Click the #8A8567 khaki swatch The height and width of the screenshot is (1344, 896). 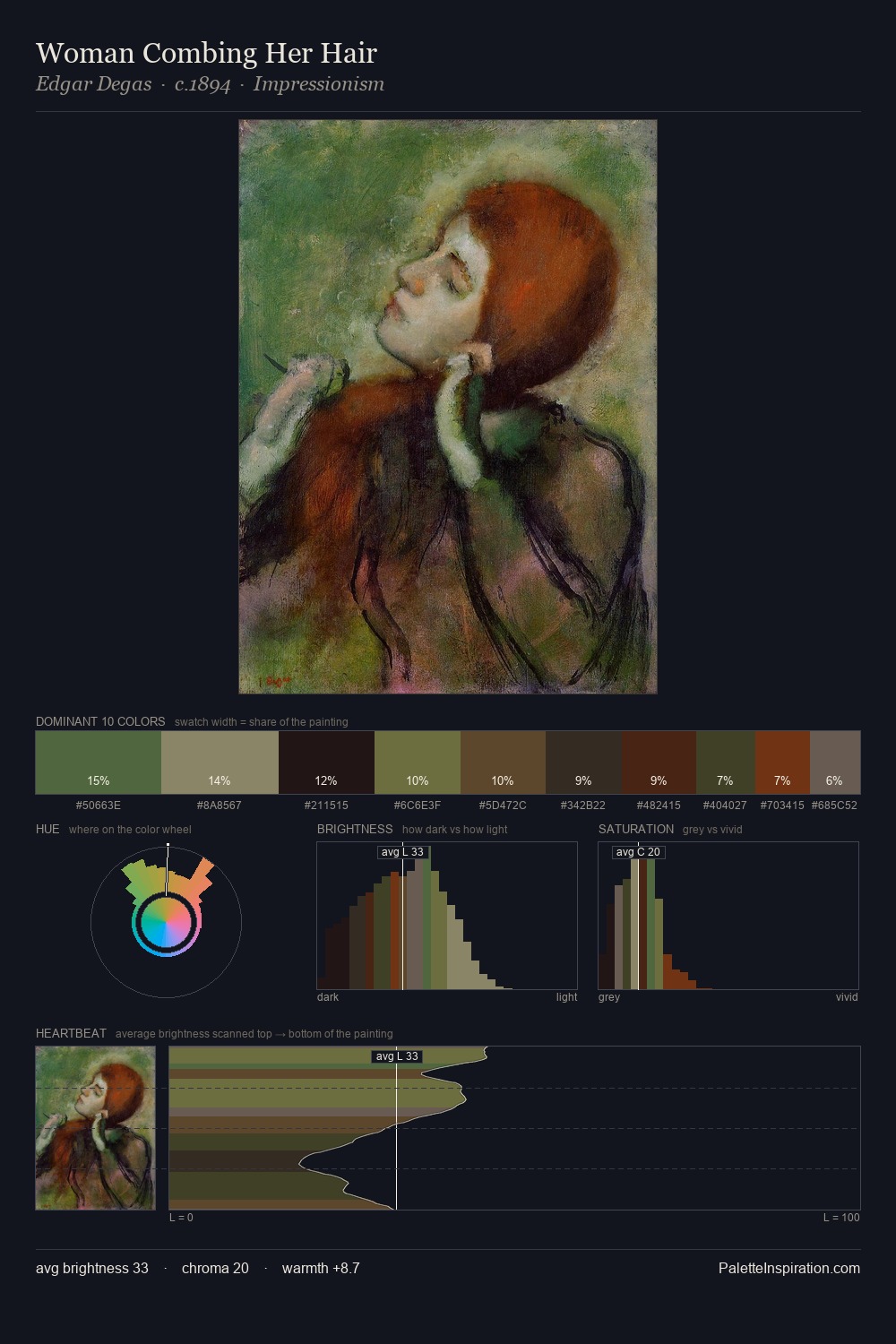(220, 762)
